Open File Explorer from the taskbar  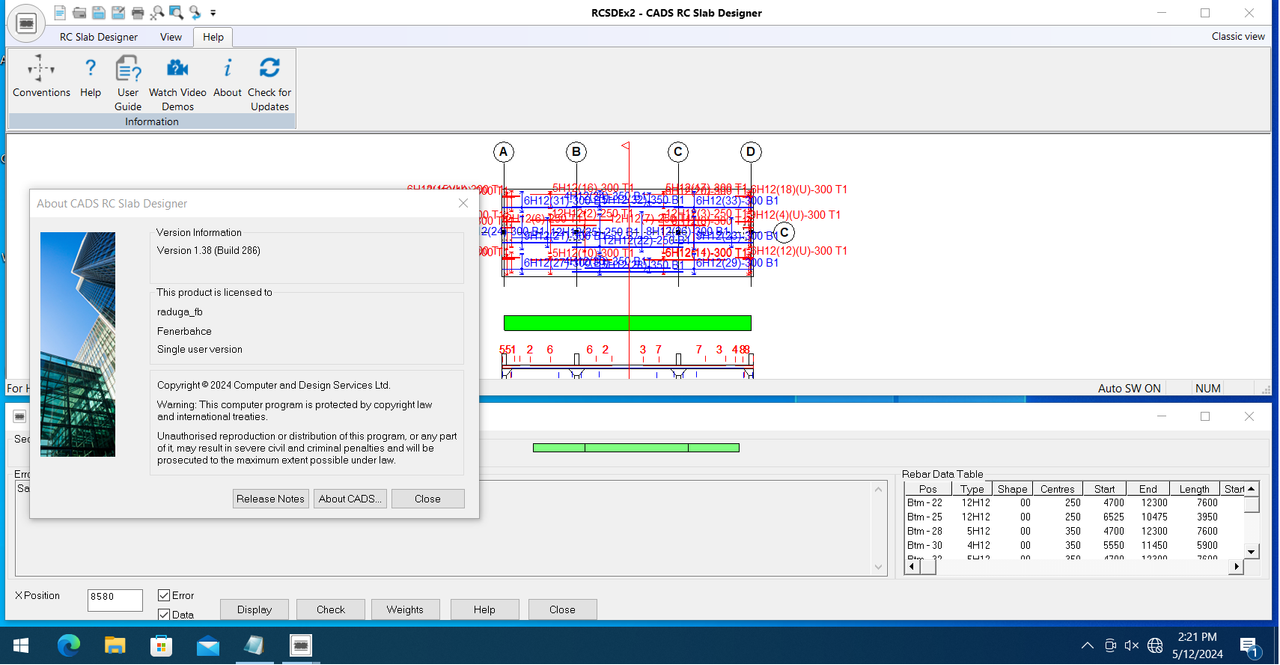(115, 645)
